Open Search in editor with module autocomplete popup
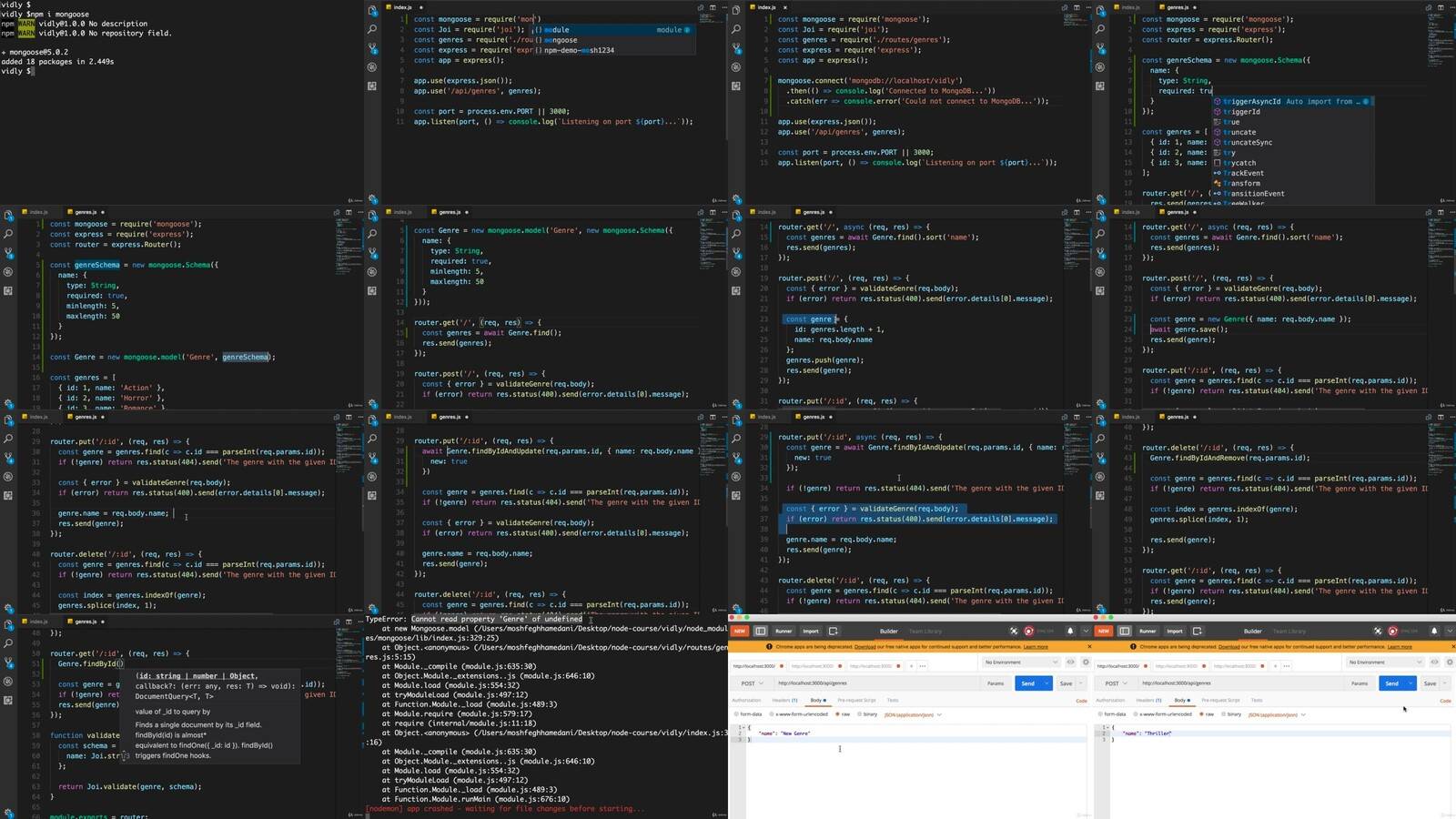This screenshot has height=819, width=1456. point(372,29)
